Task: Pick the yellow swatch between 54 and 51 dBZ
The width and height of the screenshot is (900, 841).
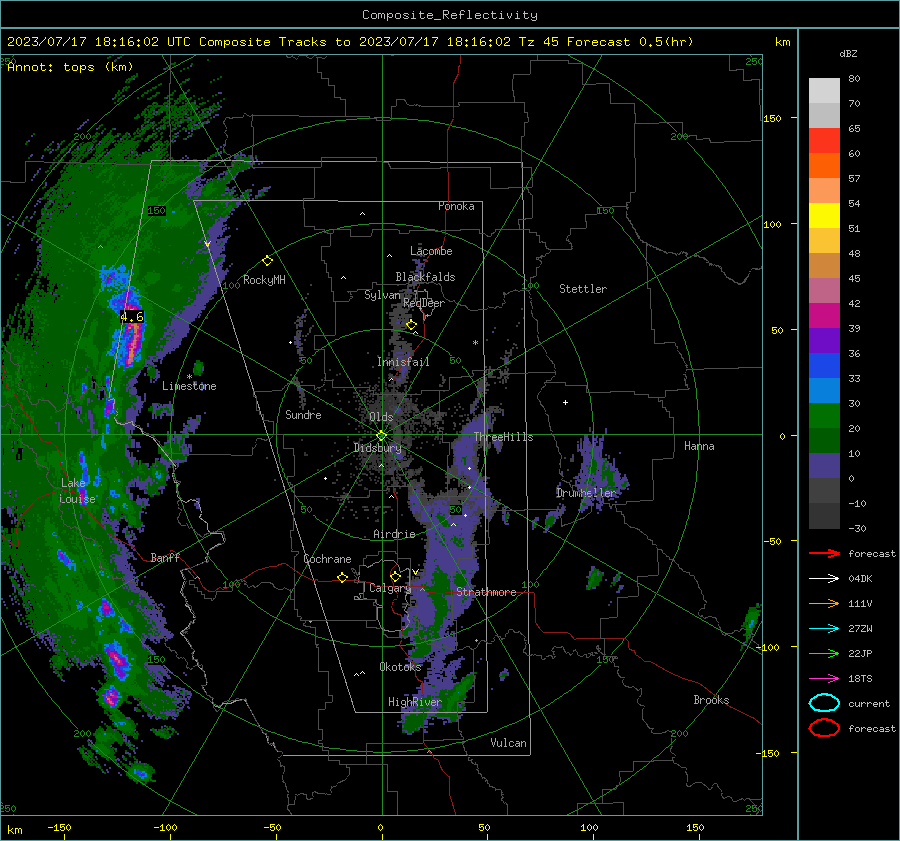Action: 824,216
